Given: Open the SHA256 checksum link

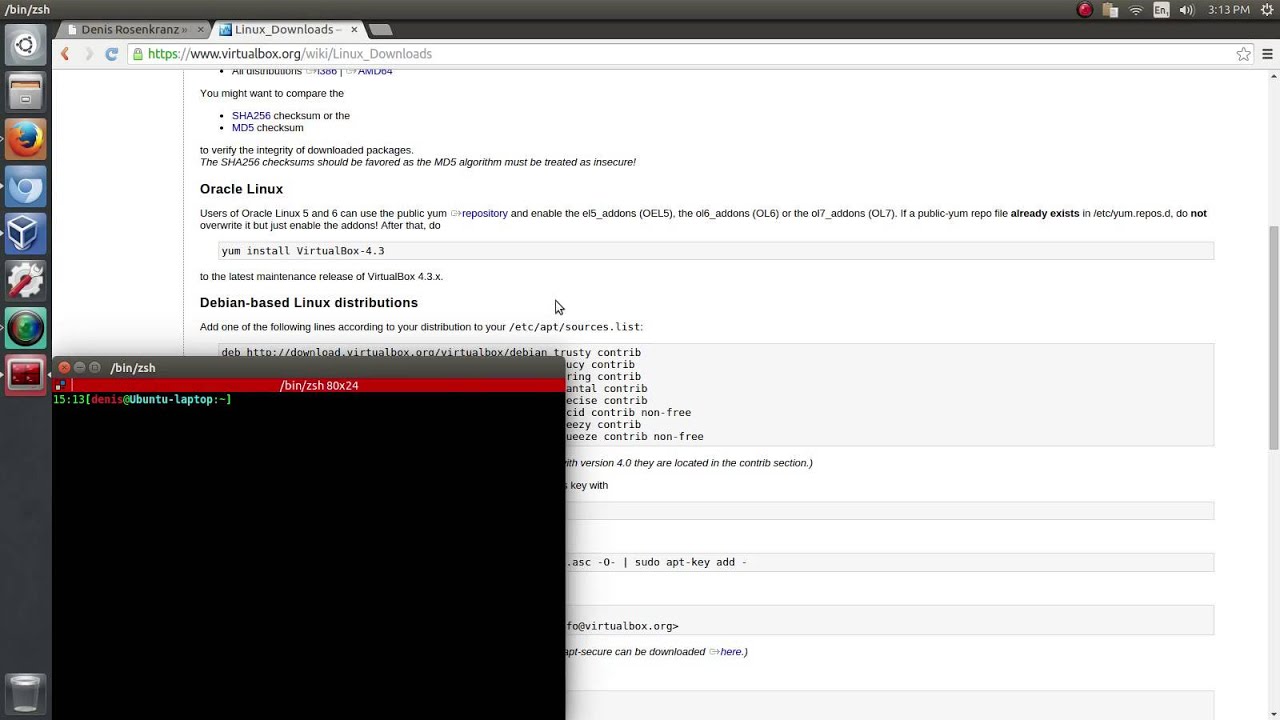Looking at the screenshot, I should click(x=251, y=116).
